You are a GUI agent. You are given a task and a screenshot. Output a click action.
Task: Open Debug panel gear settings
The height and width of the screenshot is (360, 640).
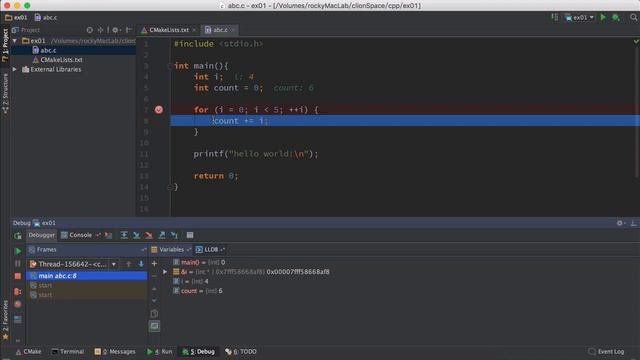click(620, 223)
